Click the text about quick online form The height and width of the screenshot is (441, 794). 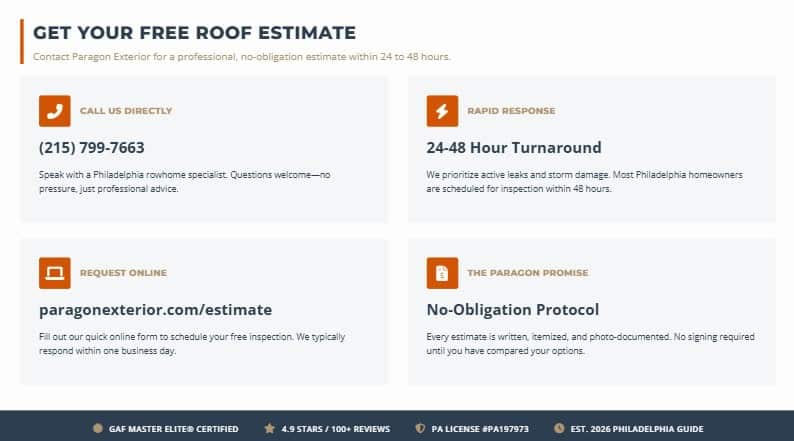192,344
